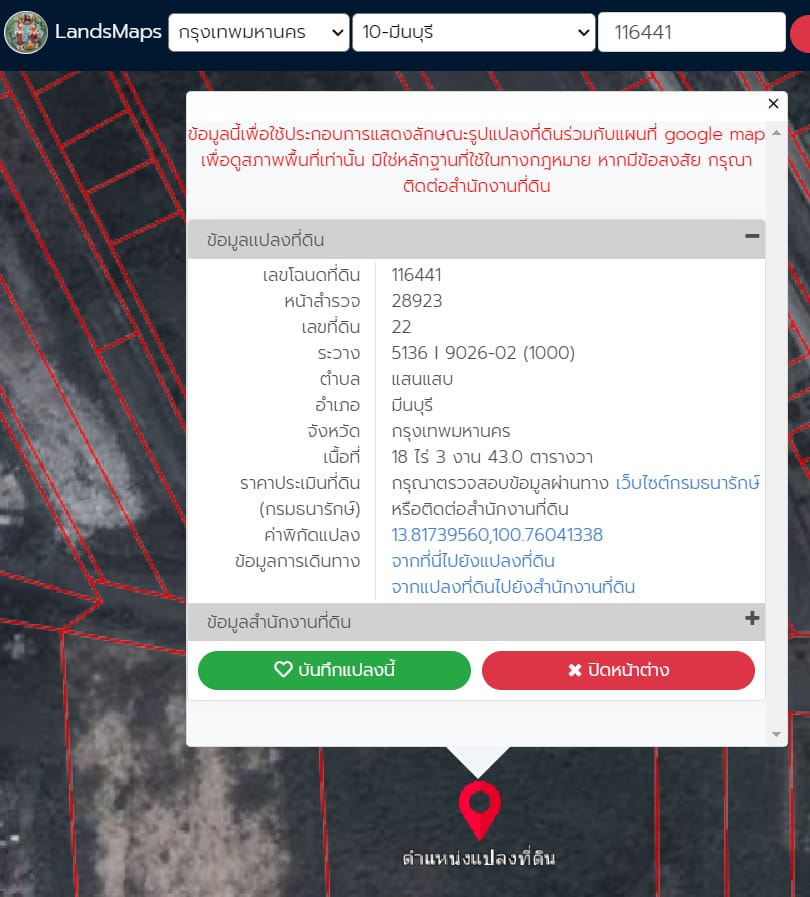
Task: Open the parcel coordinates link 13.81739560,100.76041338
Action: click(x=497, y=535)
